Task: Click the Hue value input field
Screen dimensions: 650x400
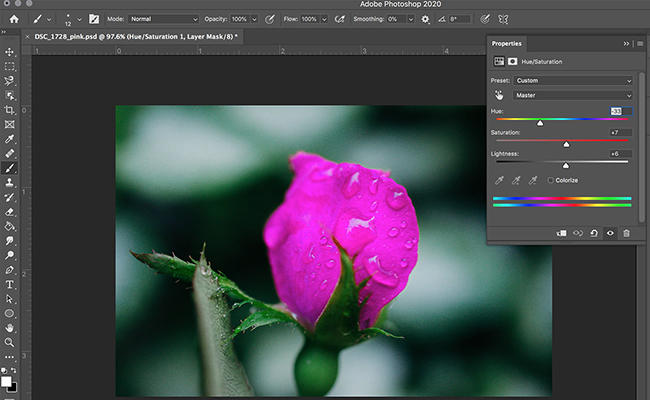Action: click(x=620, y=110)
